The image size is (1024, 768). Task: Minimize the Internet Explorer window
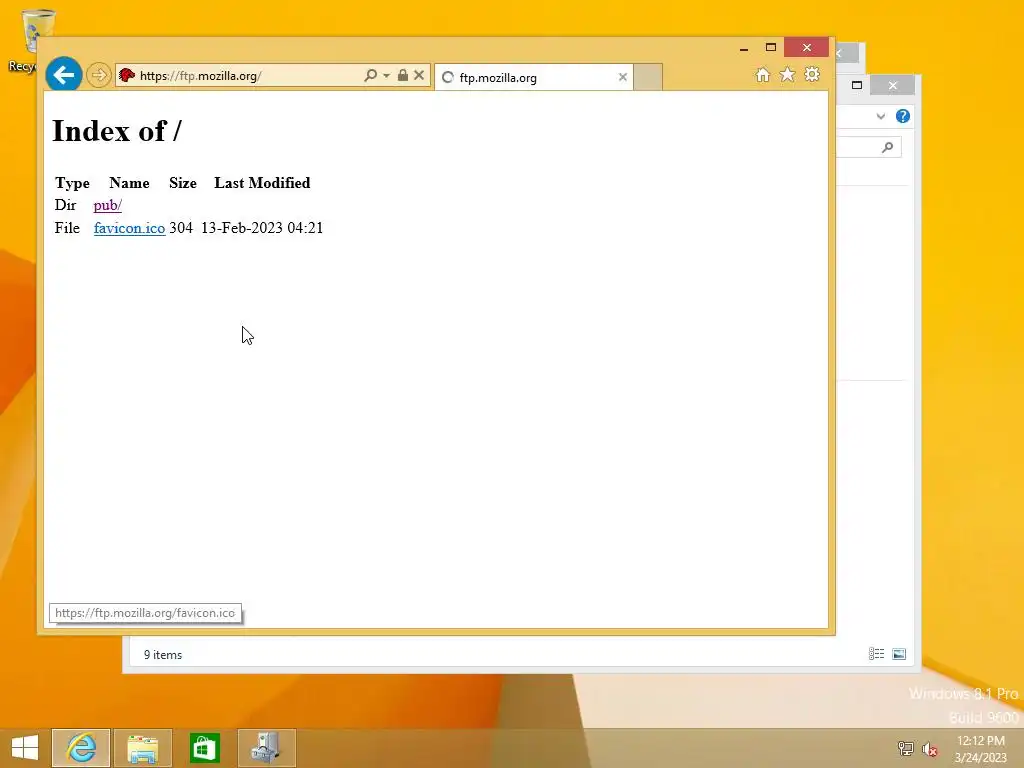[x=744, y=48]
